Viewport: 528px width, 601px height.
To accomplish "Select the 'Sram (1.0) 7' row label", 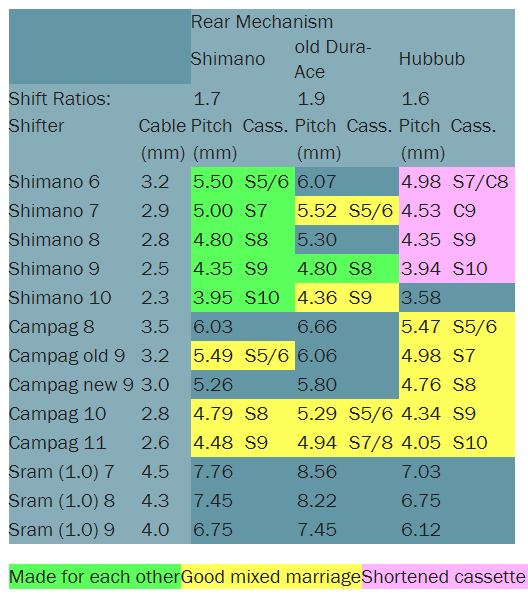I will click(x=62, y=472).
